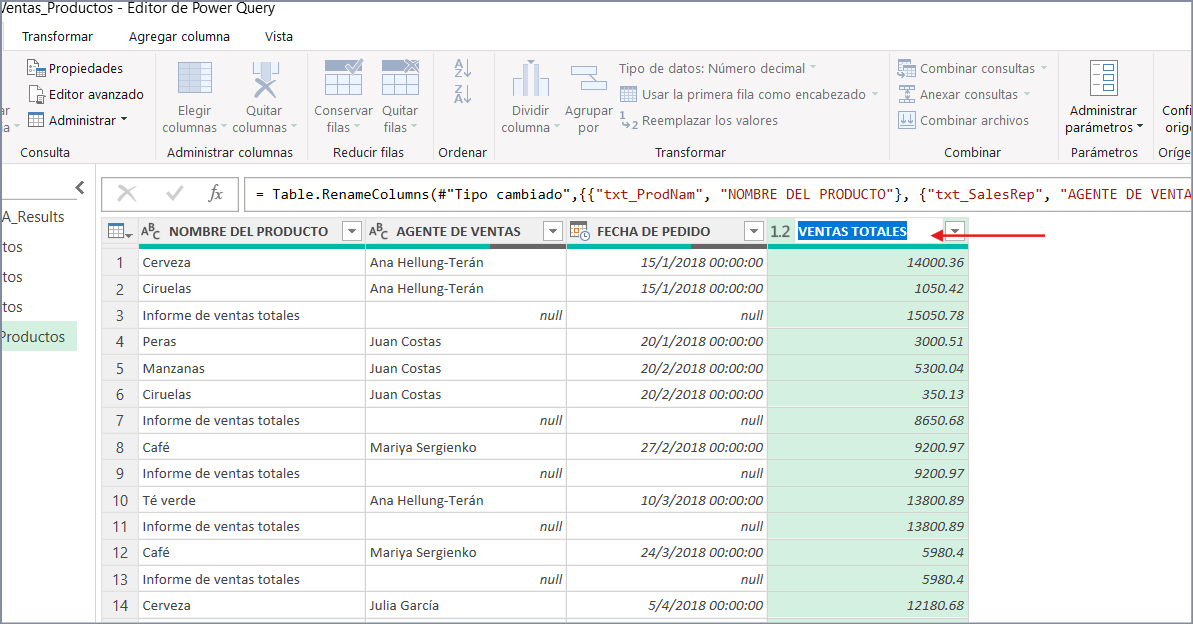Use first row as headers button
This screenshot has height=624, width=1193.
tap(749, 94)
